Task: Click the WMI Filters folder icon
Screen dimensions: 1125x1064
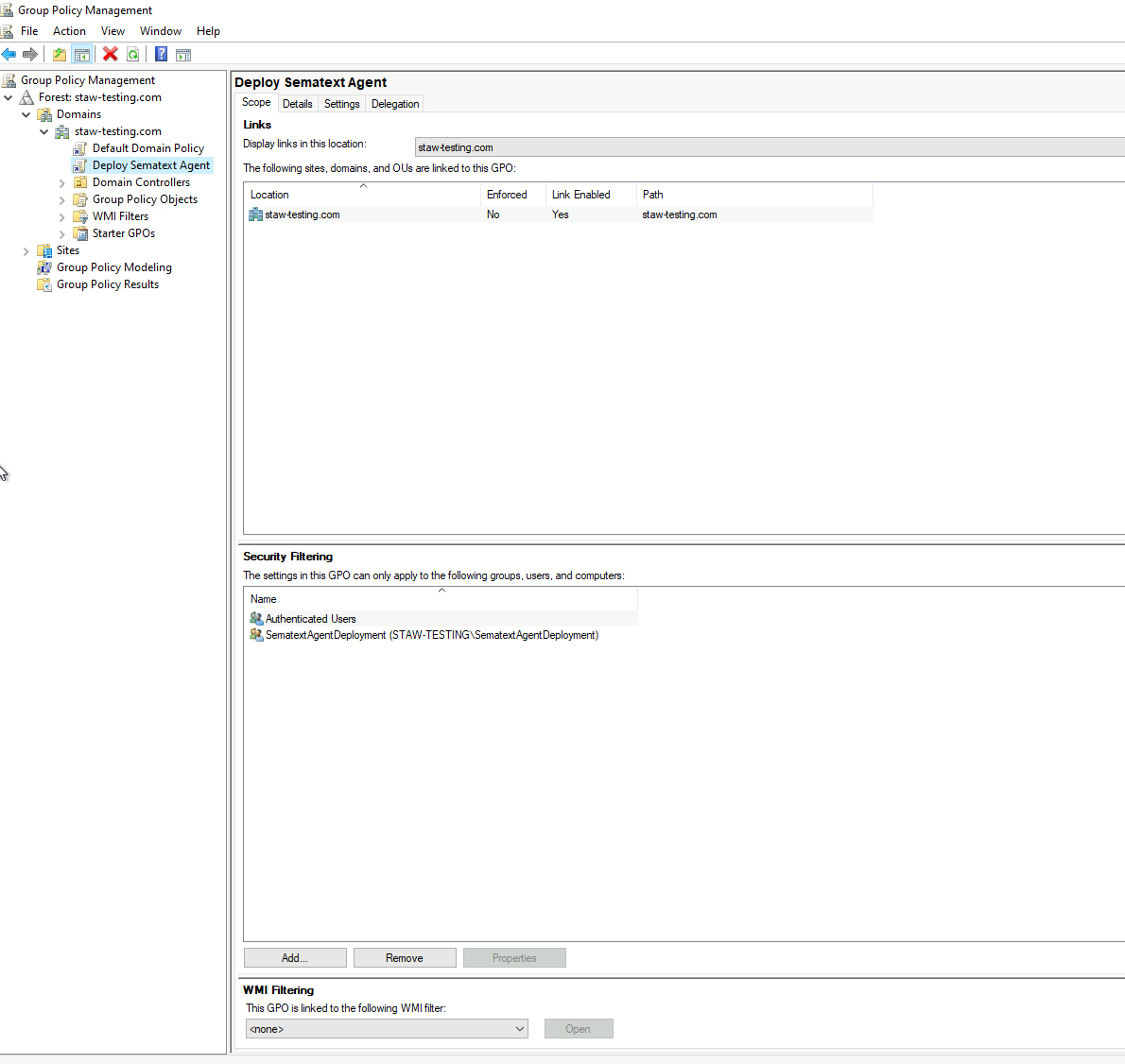Action: coord(80,216)
